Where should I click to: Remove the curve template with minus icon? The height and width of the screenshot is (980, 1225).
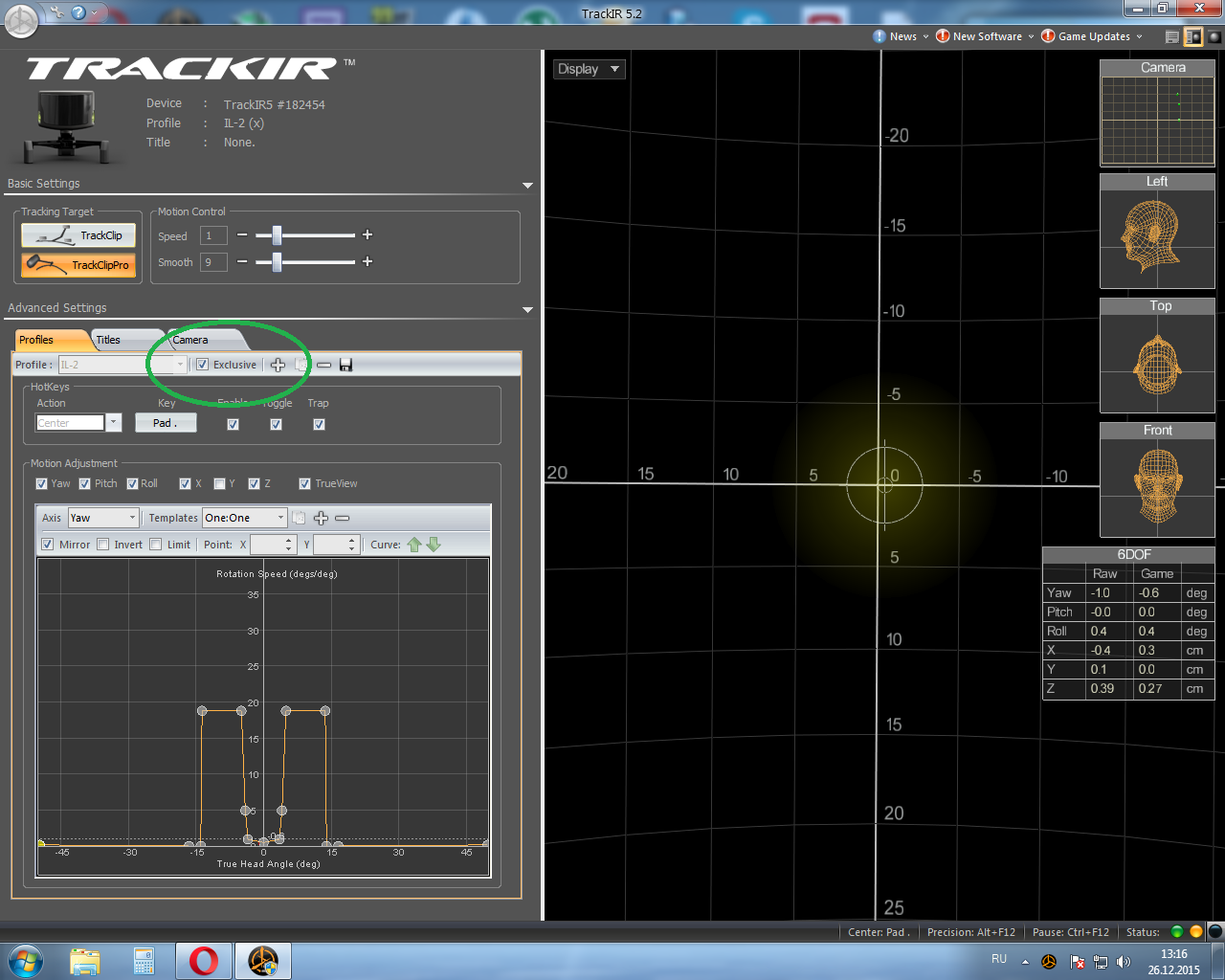pyautogui.click(x=342, y=518)
